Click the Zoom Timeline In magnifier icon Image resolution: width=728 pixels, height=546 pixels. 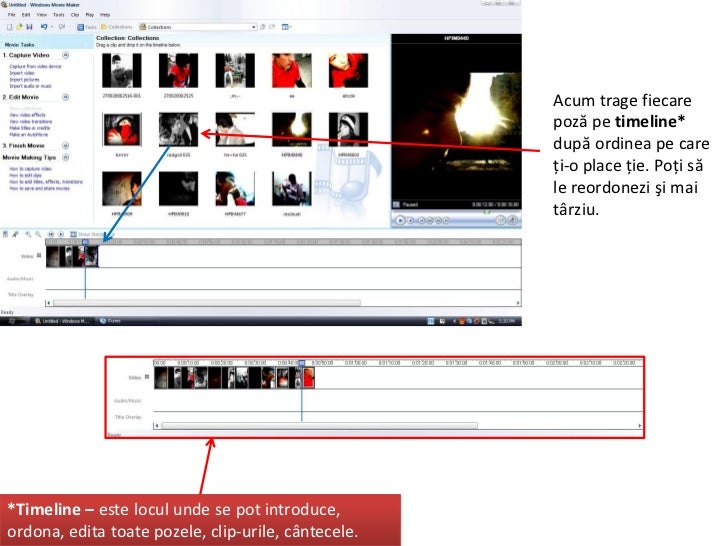pyautogui.click(x=28, y=234)
